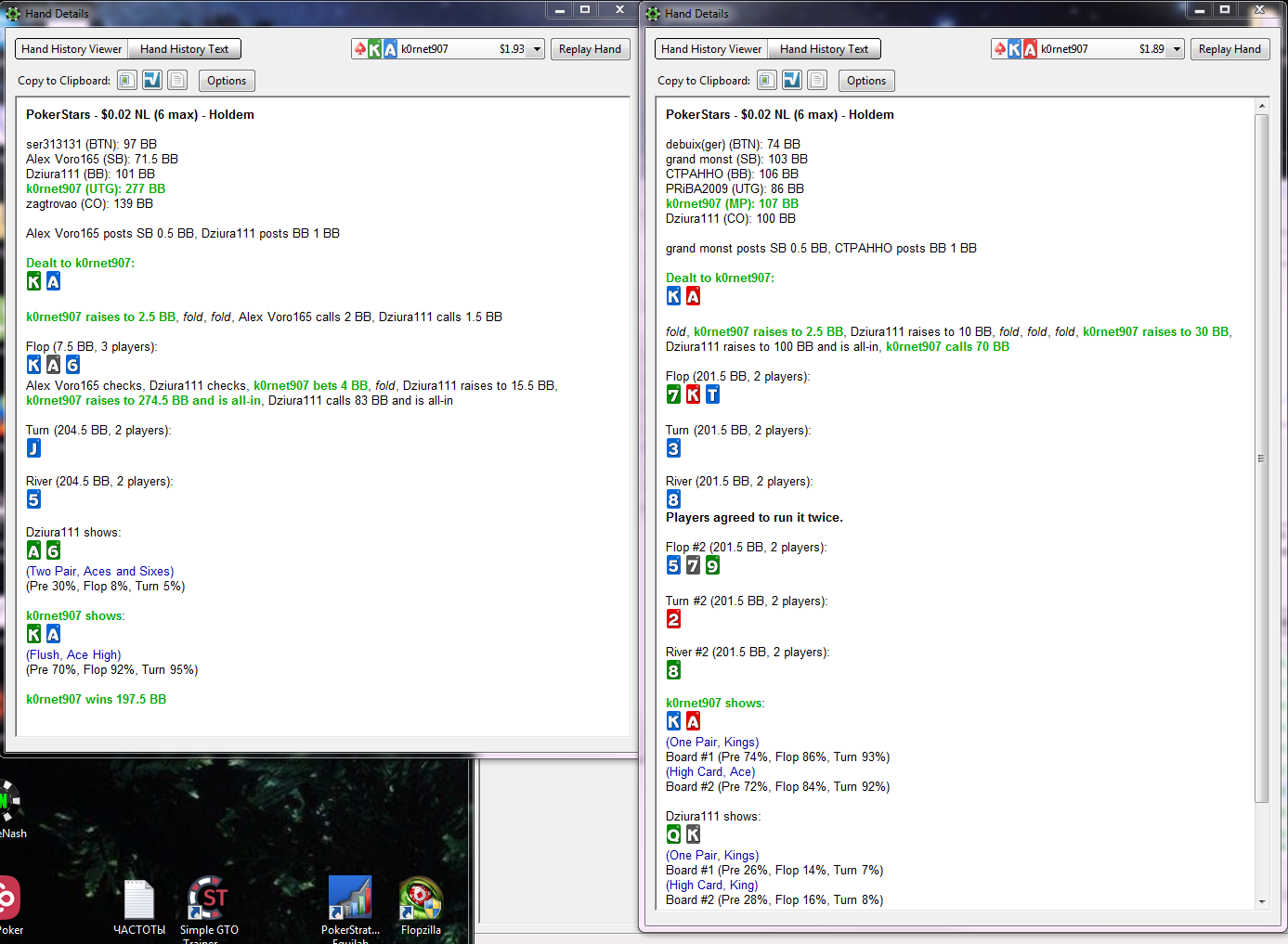Viewport: 1288px width, 944px height.
Task: Open the $1.89 hand selector dropdown
Action: [1177, 49]
